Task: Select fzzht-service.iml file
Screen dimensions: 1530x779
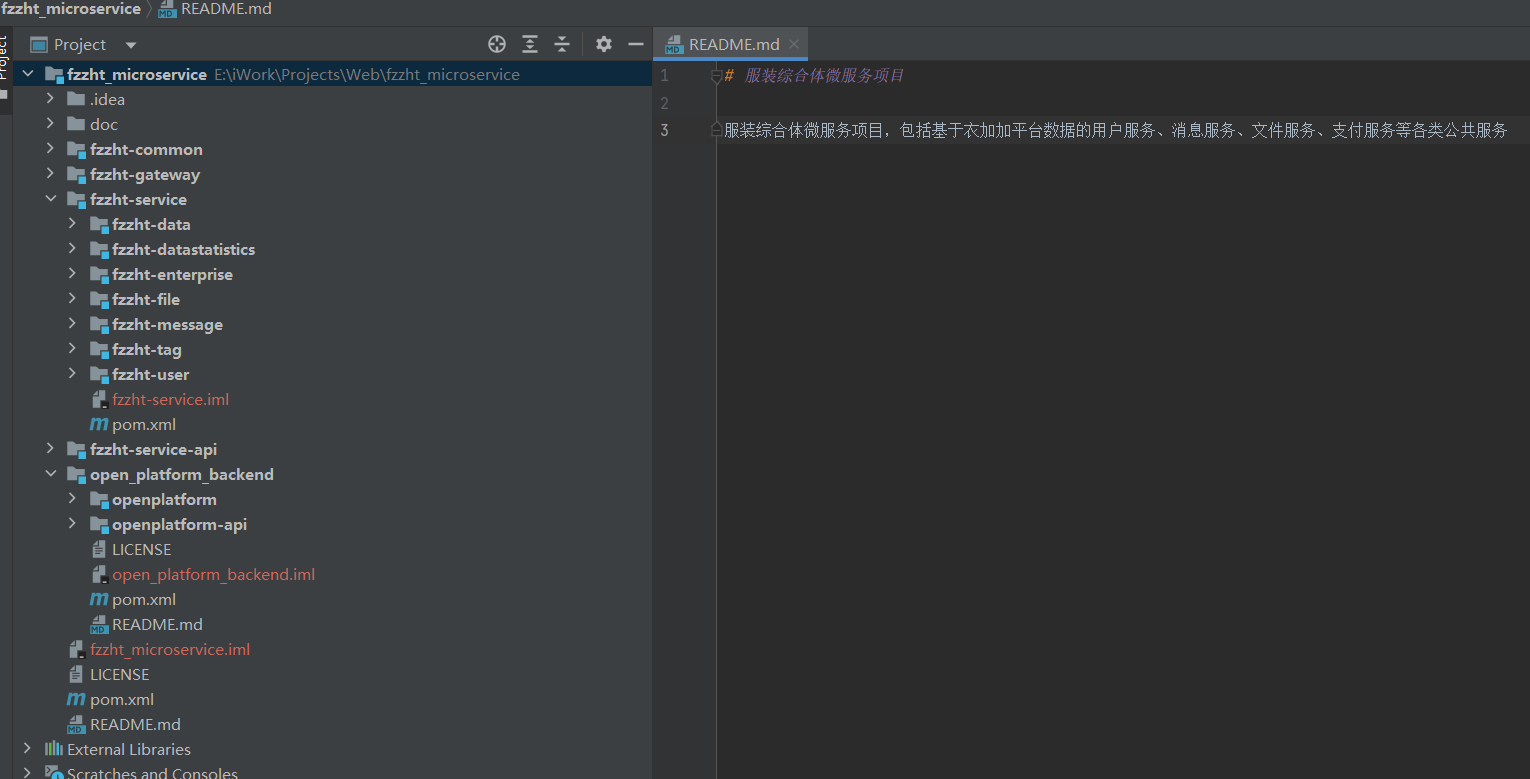Action: [170, 399]
